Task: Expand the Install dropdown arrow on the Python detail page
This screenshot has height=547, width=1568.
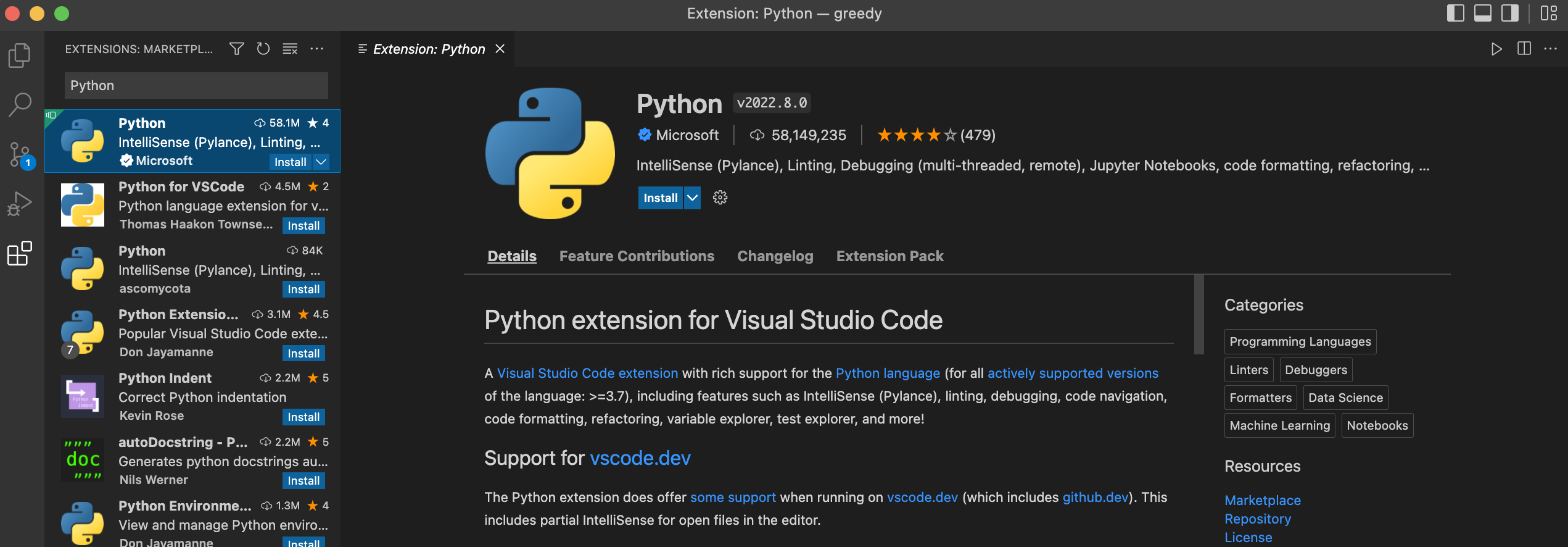Action: (693, 198)
